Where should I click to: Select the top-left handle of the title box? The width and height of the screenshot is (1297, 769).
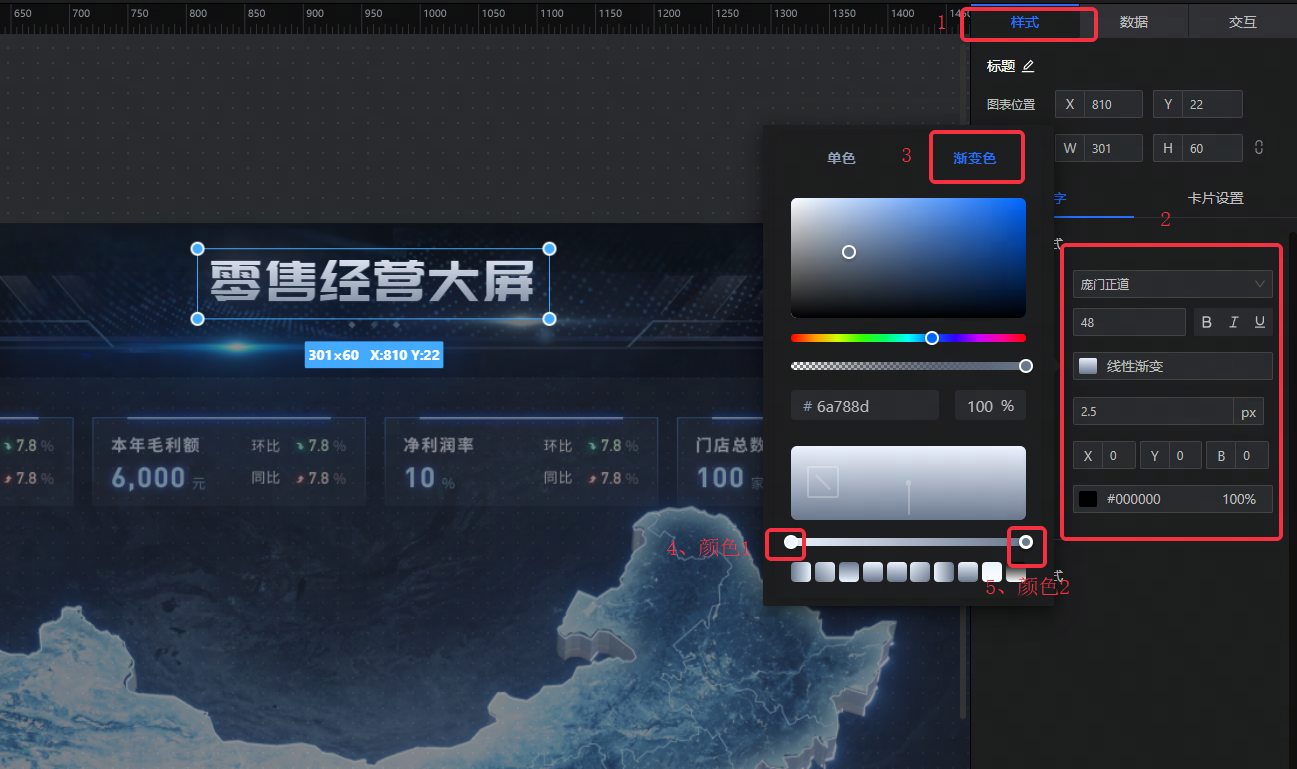point(197,248)
